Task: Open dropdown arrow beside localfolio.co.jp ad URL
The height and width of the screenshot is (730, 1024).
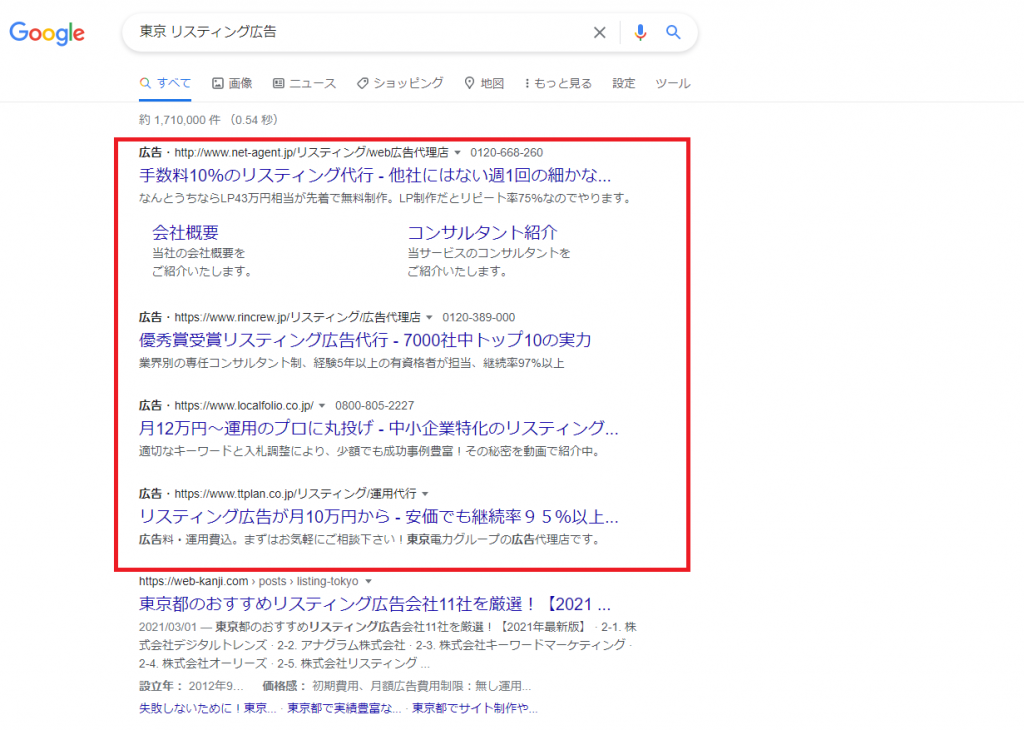Action: [x=322, y=405]
